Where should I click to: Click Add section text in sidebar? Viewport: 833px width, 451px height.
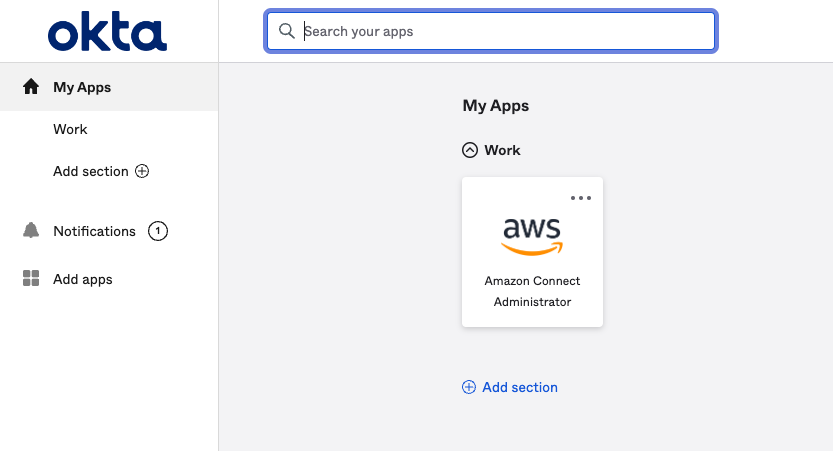point(91,171)
